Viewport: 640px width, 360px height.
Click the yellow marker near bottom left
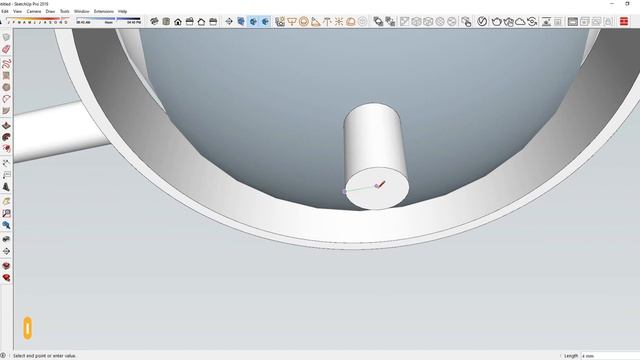pyautogui.click(x=27, y=328)
